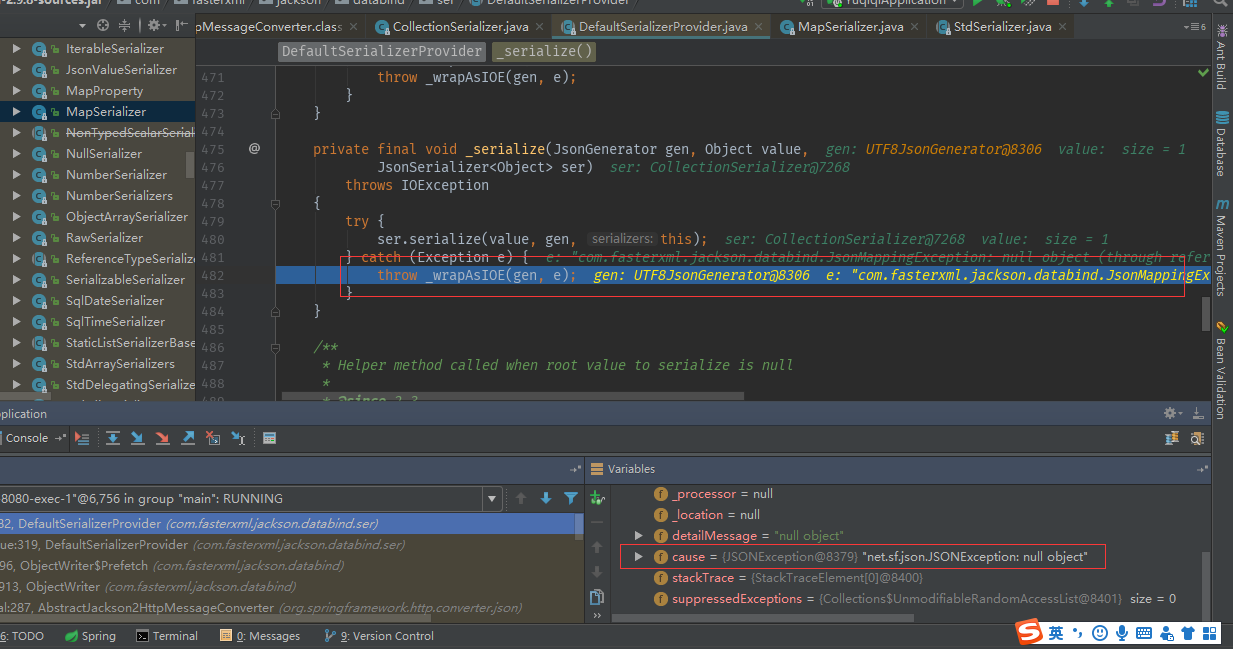This screenshot has height=649, width=1233.
Task: Click the Step Into debugger icon
Action: coord(137,438)
